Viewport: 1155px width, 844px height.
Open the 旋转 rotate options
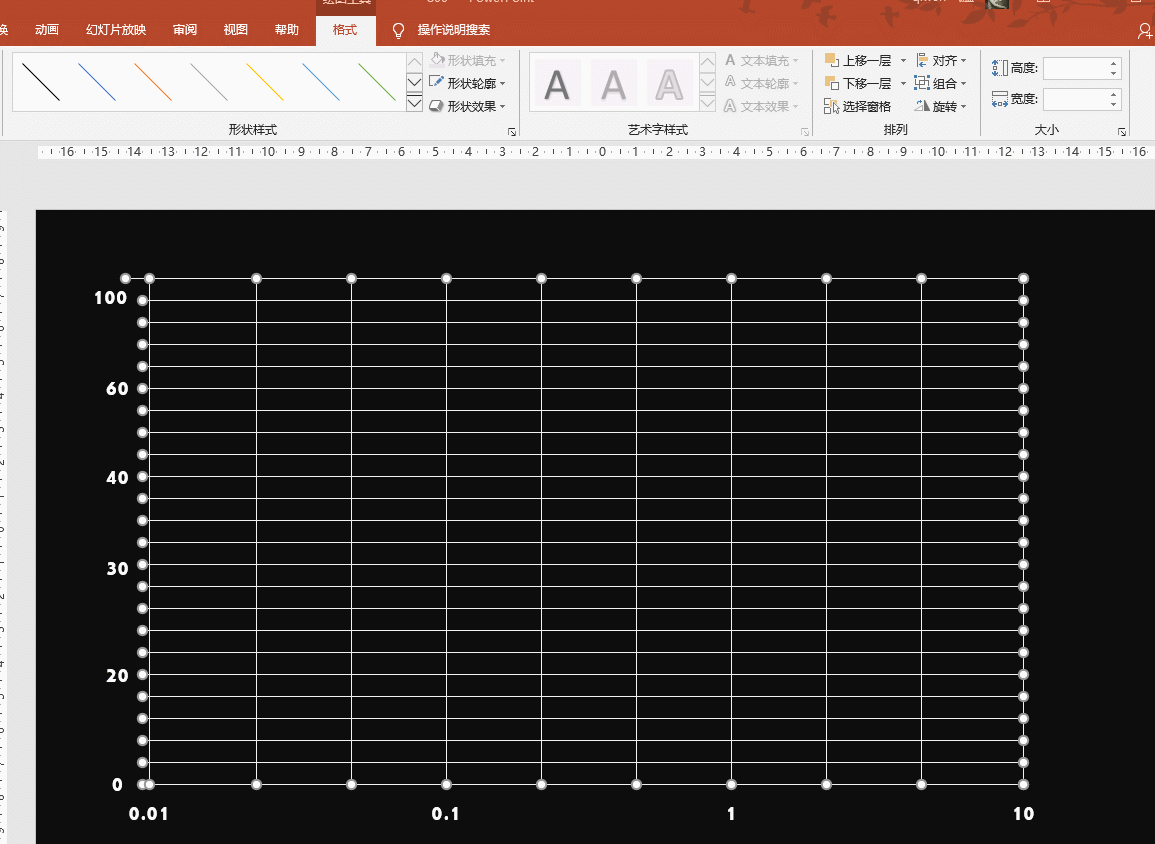(x=942, y=106)
